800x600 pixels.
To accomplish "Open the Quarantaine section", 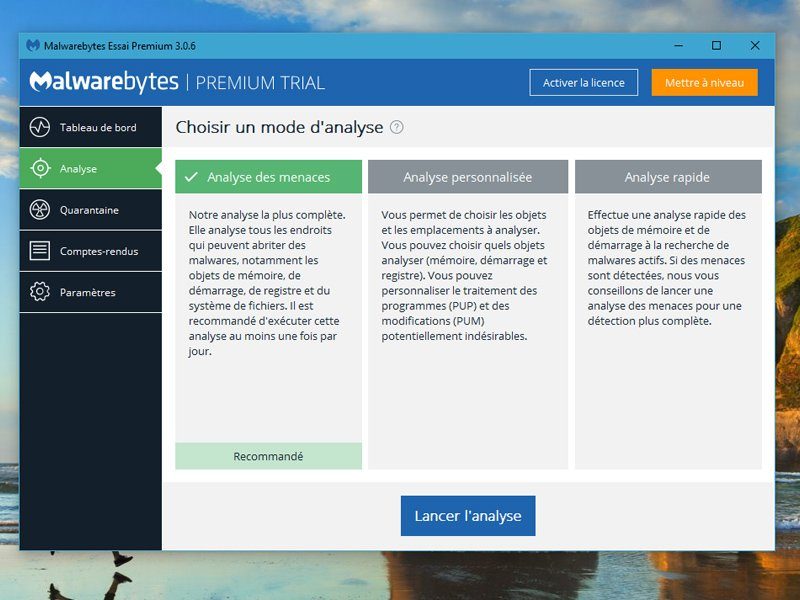I will [x=91, y=210].
